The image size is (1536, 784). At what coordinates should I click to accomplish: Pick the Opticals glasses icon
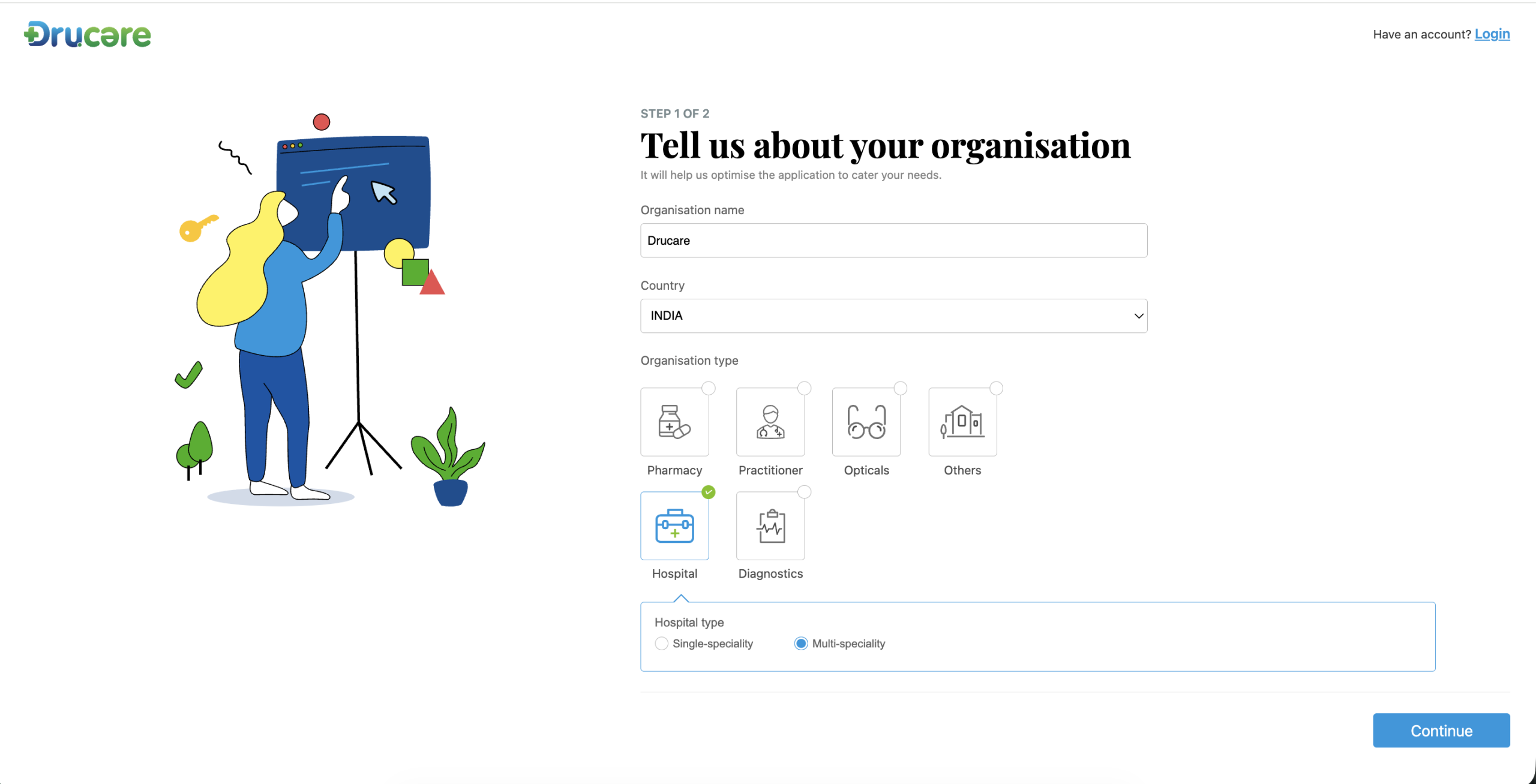coord(866,422)
